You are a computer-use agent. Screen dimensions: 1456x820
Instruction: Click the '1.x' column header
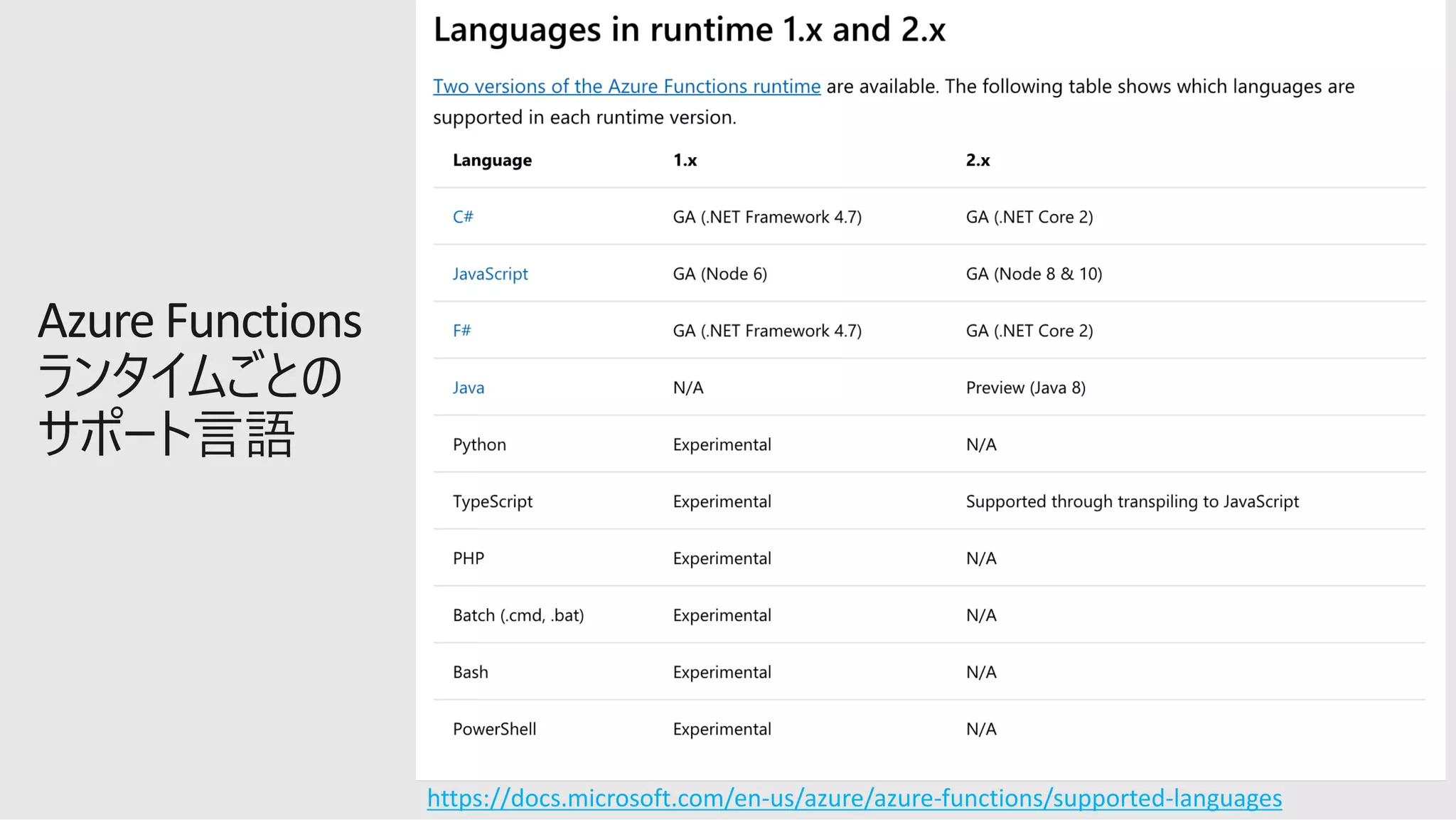point(685,160)
